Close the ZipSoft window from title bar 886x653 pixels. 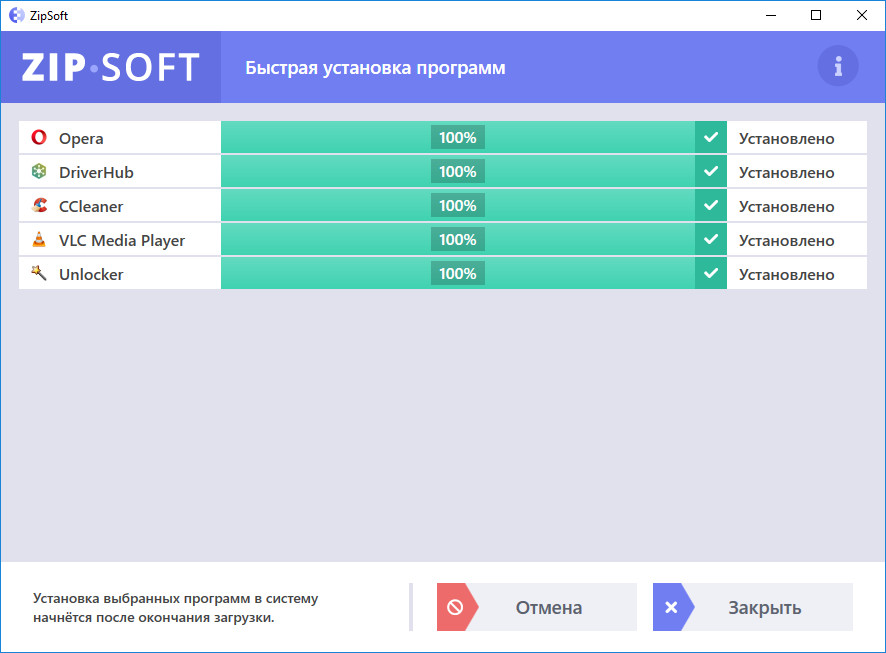(x=862, y=15)
